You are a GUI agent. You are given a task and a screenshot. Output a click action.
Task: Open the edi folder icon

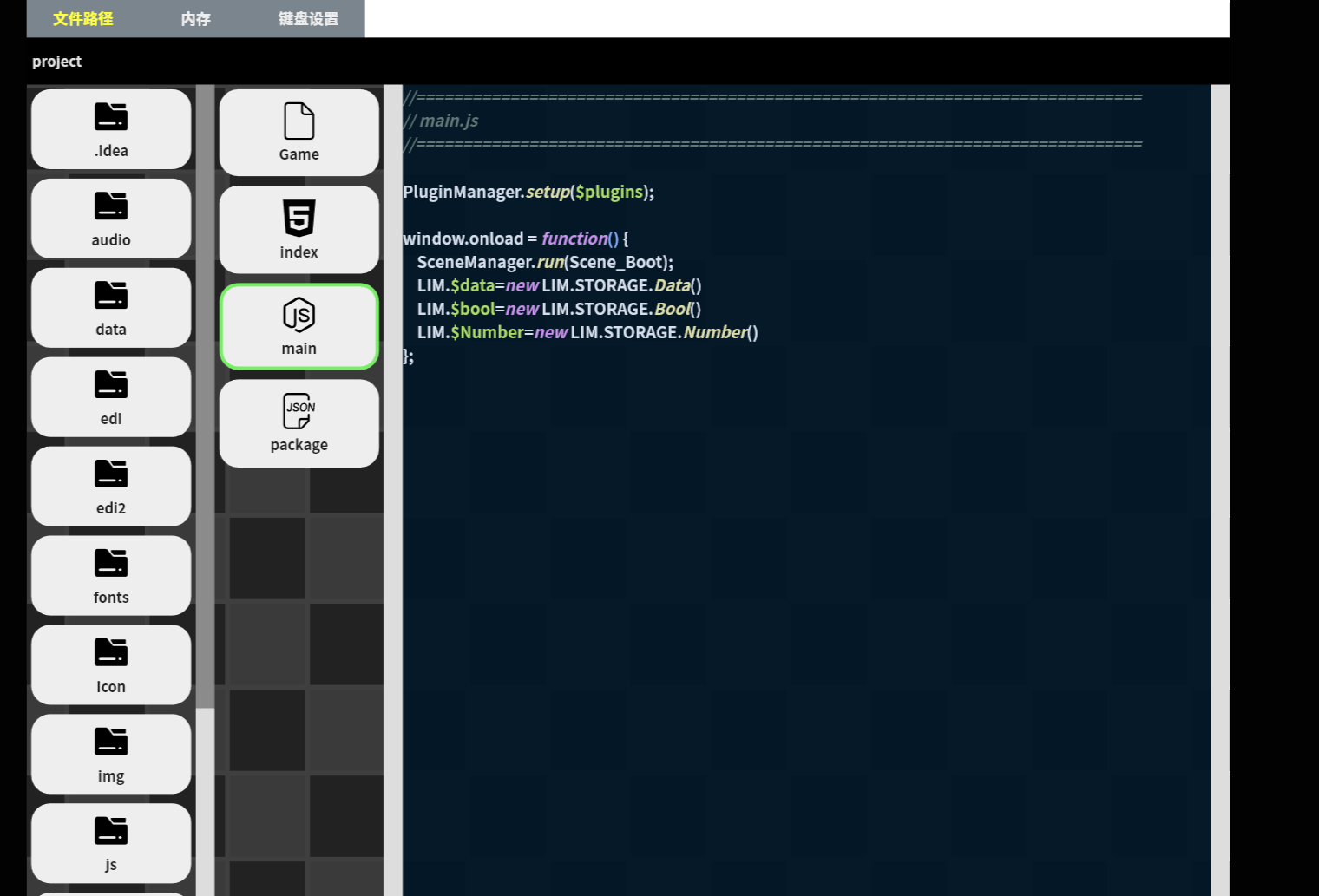[x=111, y=385]
